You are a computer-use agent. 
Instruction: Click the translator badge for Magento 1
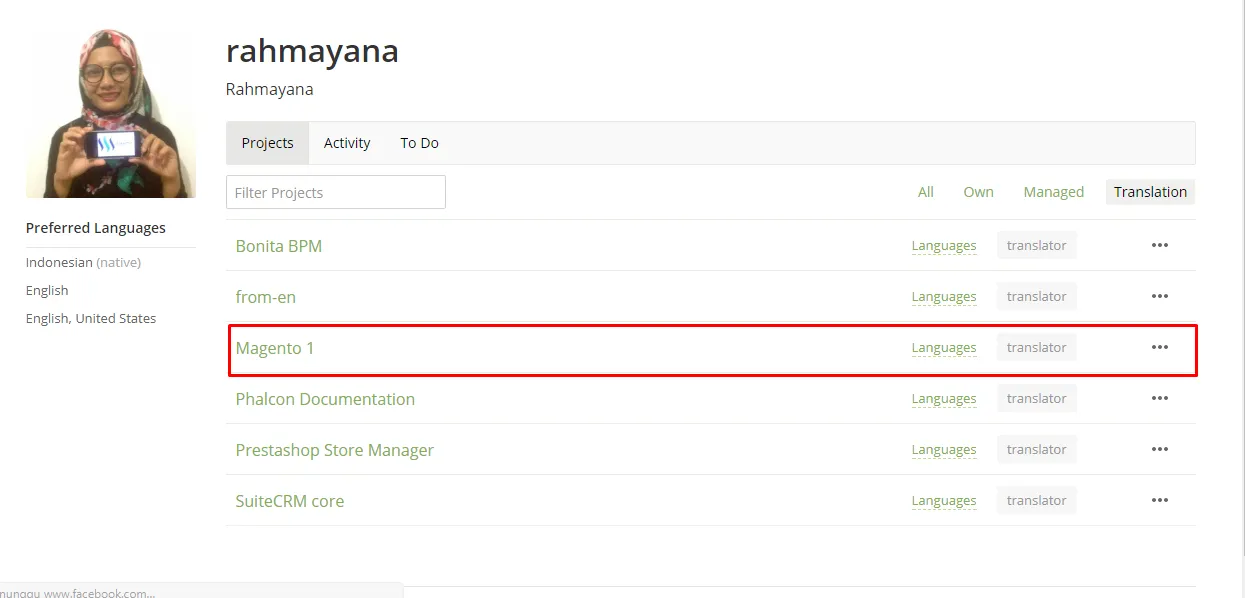1037,347
